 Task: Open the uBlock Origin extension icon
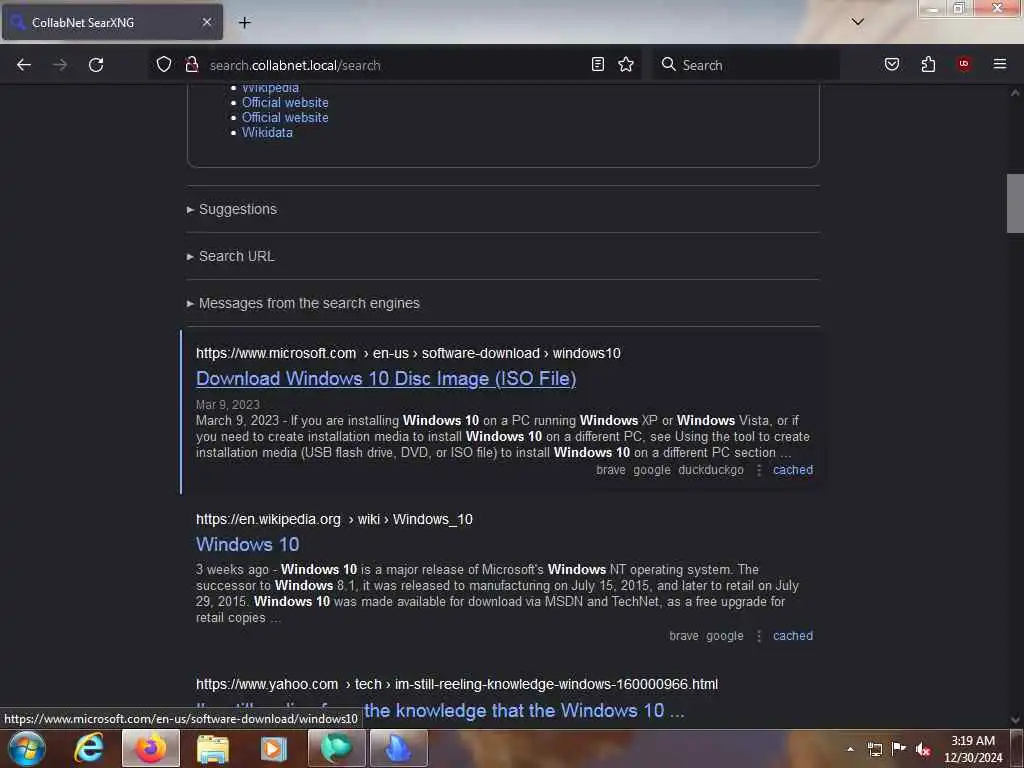point(964,64)
